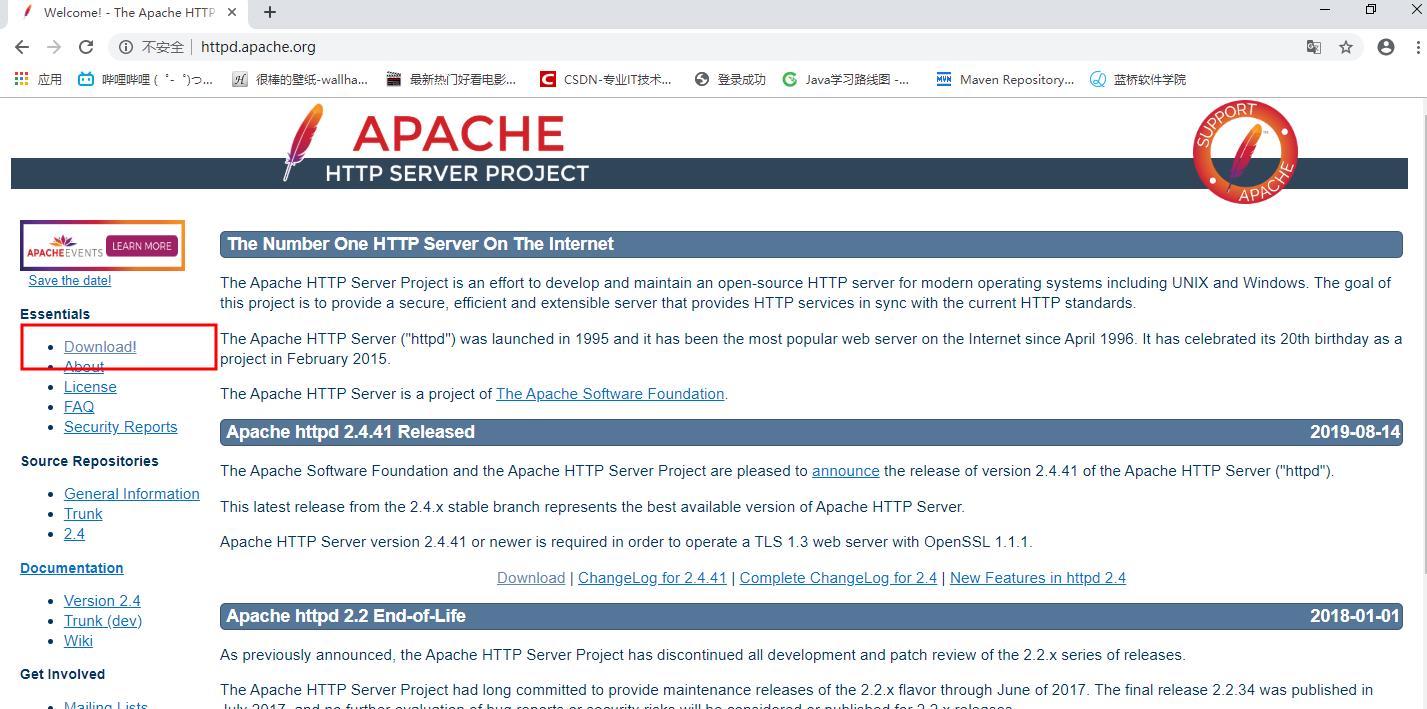Restore down the browser window
The image size is (1427, 709).
(1371, 10)
